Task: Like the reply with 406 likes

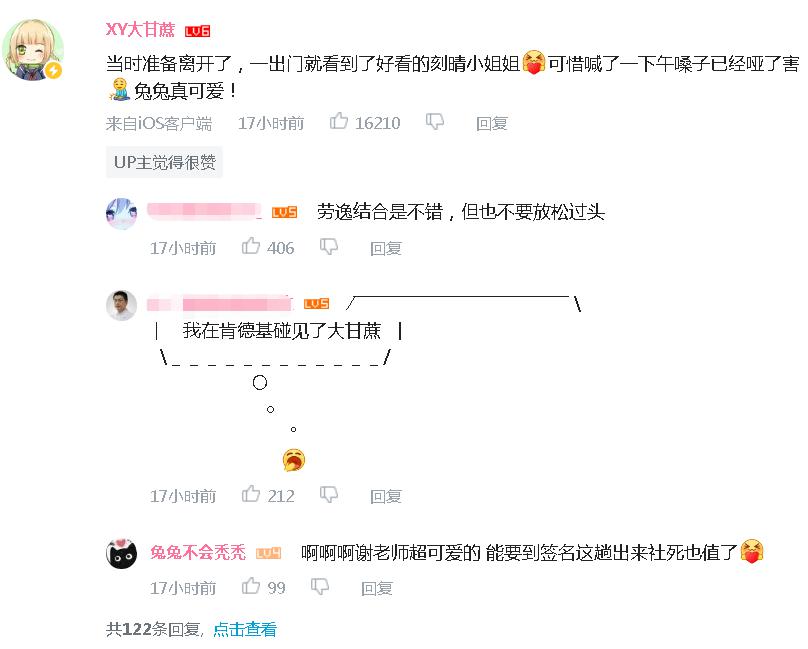Action: (x=251, y=246)
